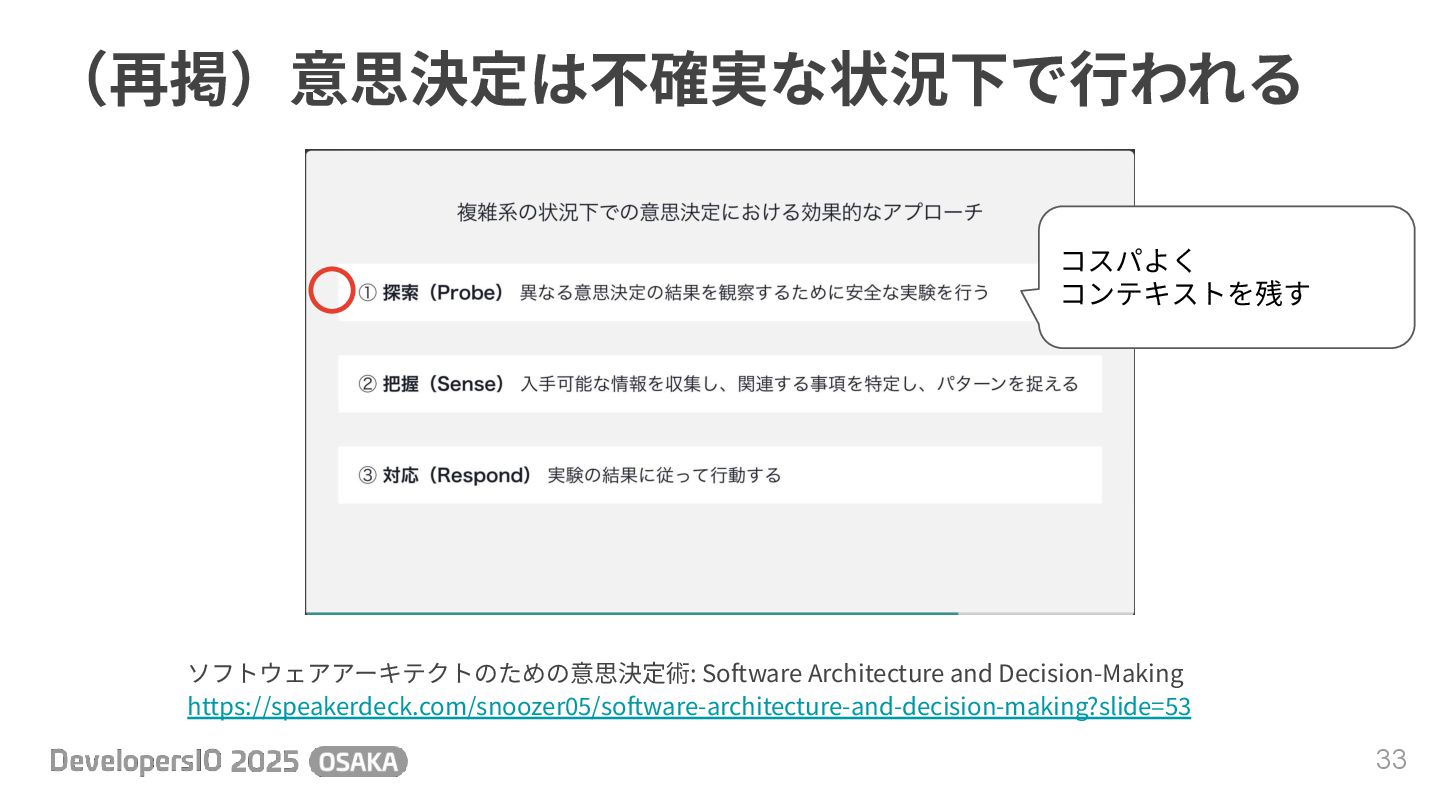This screenshot has width=1440, height=810.
Task: Click the blank lower area of embedded slide
Action: pyautogui.click(x=720, y=558)
